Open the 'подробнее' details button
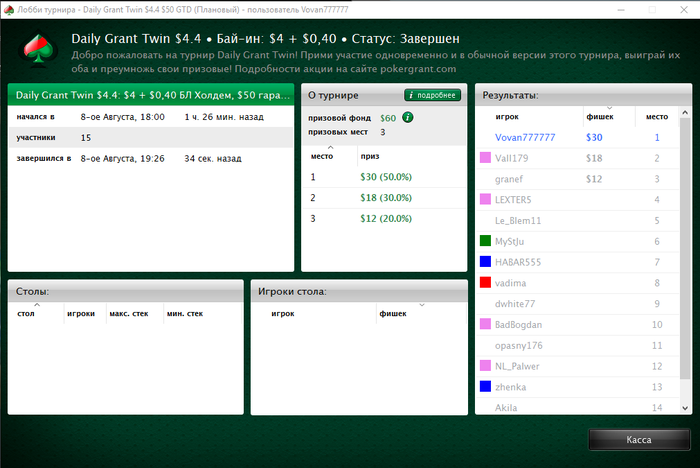The height and width of the screenshot is (468, 700). click(x=432, y=95)
